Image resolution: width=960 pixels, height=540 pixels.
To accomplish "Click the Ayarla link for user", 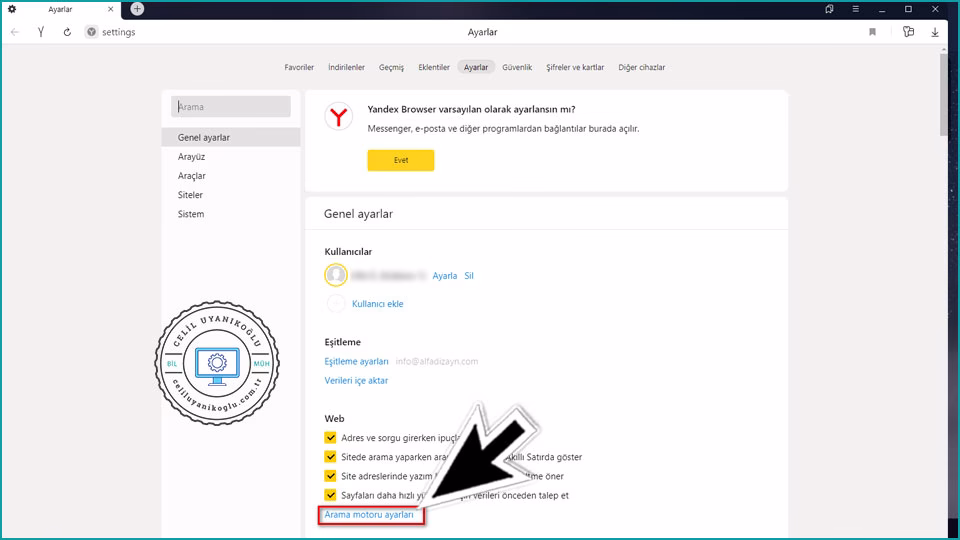I will tap(444, 276).
